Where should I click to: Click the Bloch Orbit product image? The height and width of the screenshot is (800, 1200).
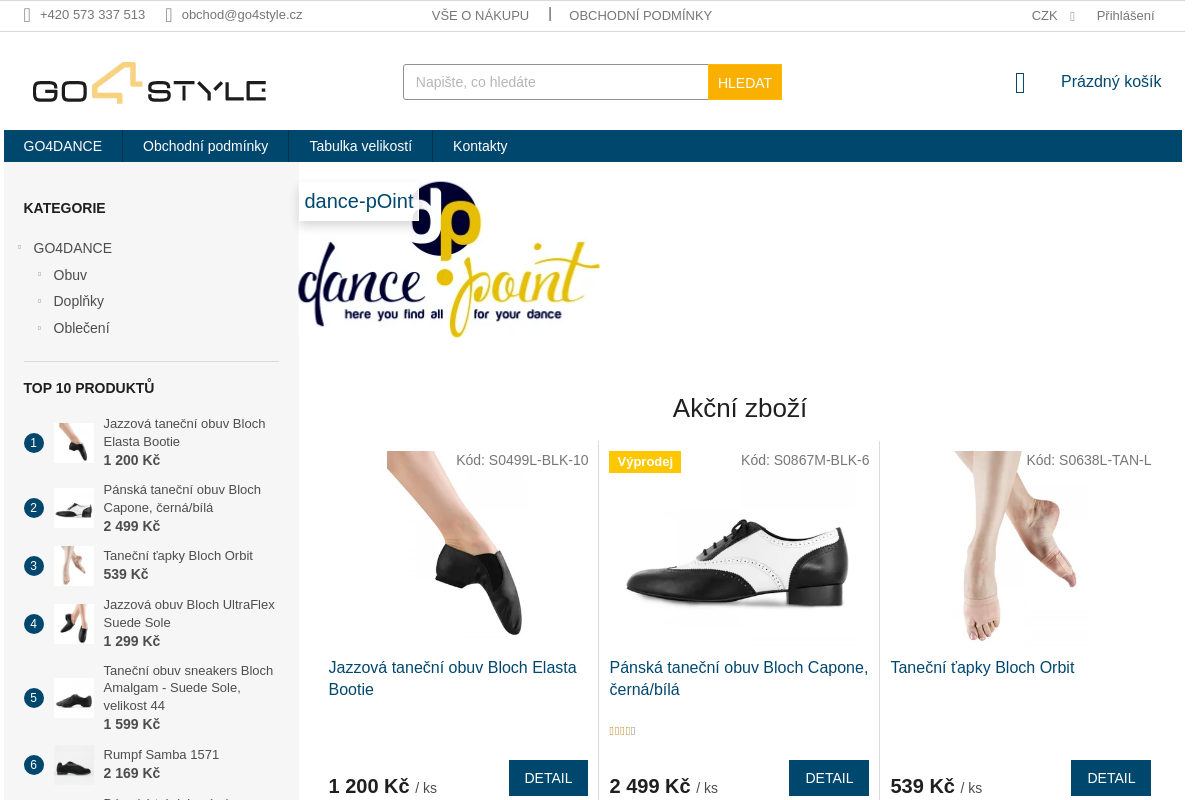pyautogui.click(x=1020, y=545)
